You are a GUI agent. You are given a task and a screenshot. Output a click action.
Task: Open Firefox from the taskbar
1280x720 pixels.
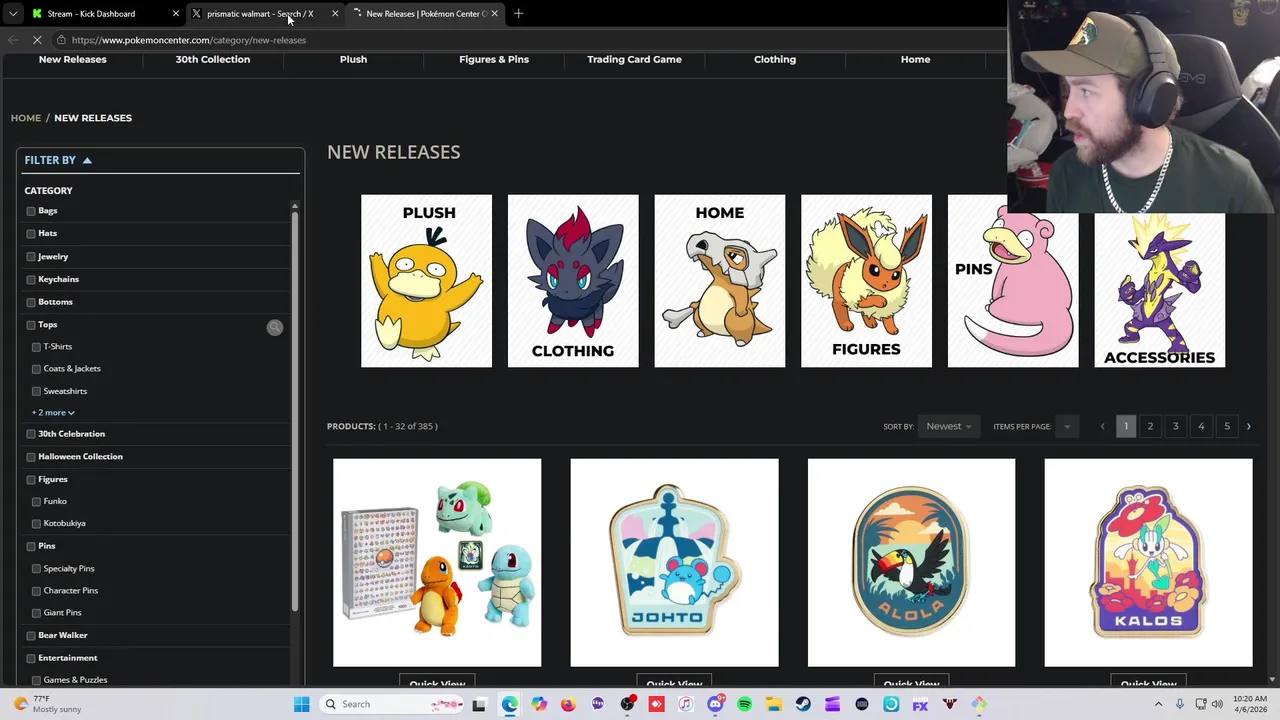coord(568,704)
